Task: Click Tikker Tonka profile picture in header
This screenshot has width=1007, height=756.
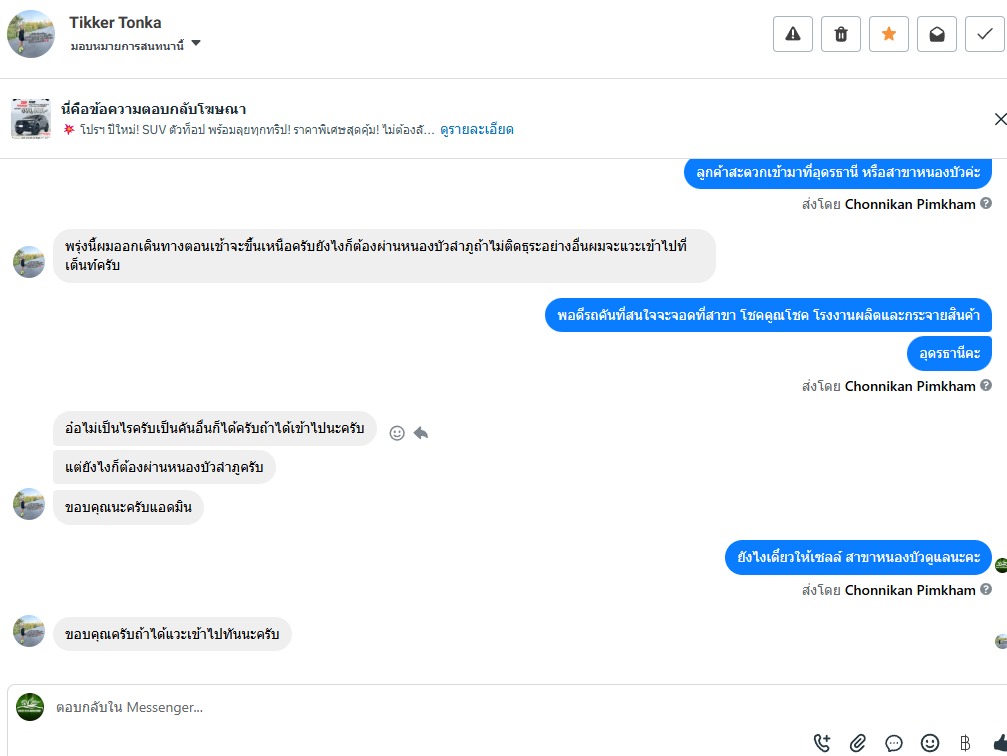Action: pos(31,34)
